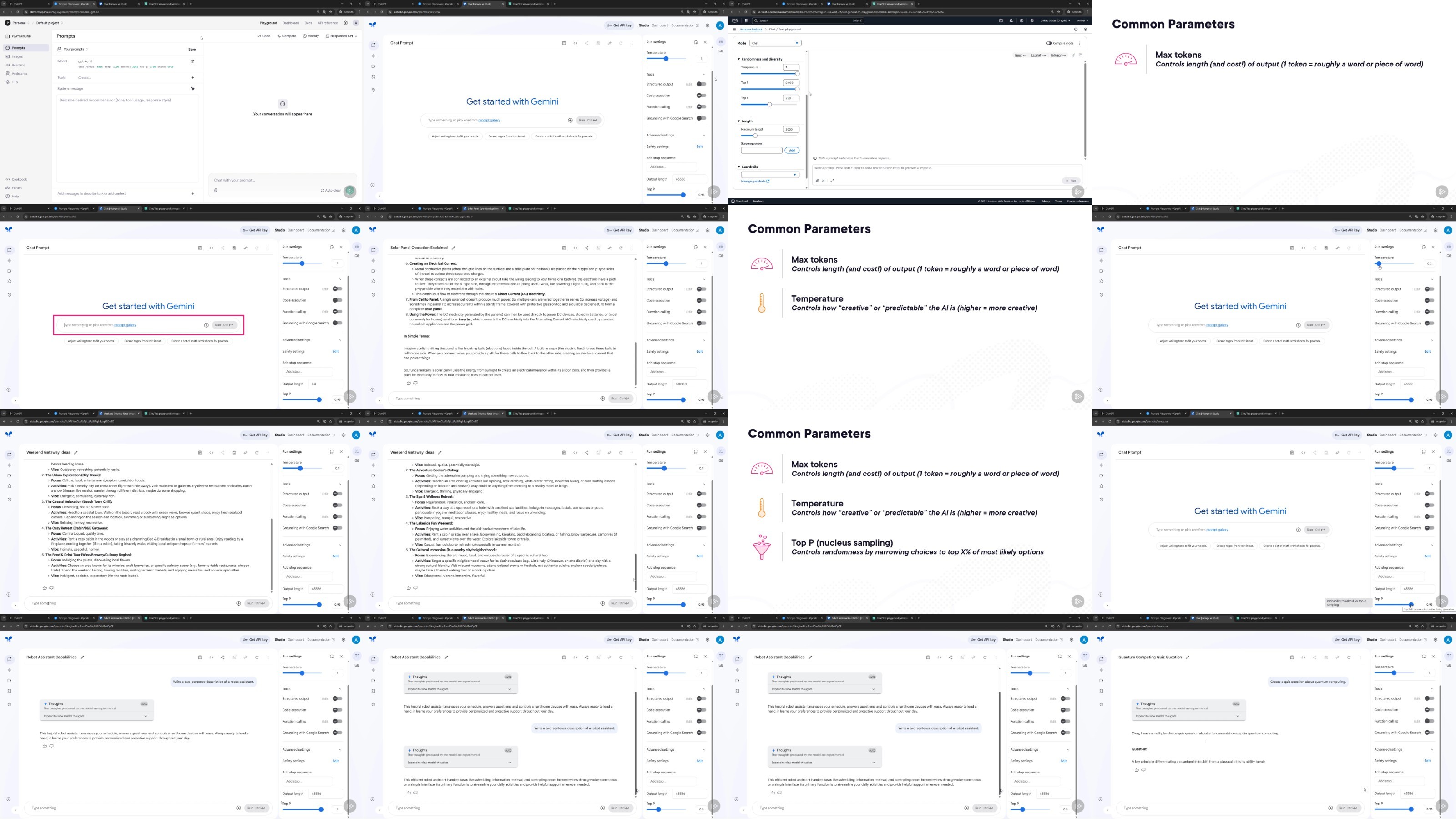The width and height of the screenshot is (1456, 819).
Task: Focus the AWS console Search box
Action: (808, 20)
